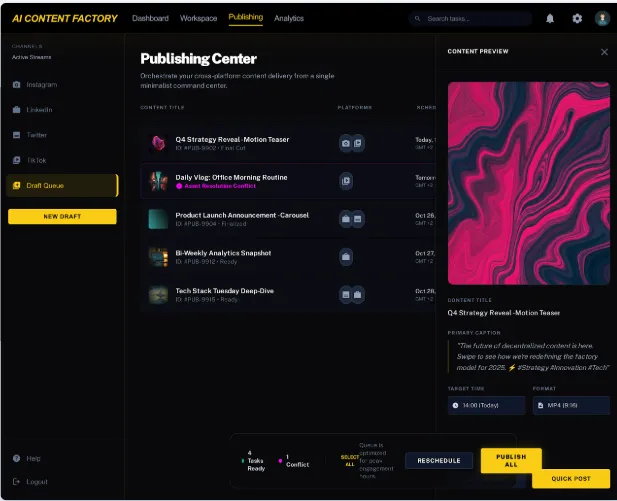Click the magenta conflict dot on Daily Vlog
Viewport: 617px width, 501px height.
(179, 186)
